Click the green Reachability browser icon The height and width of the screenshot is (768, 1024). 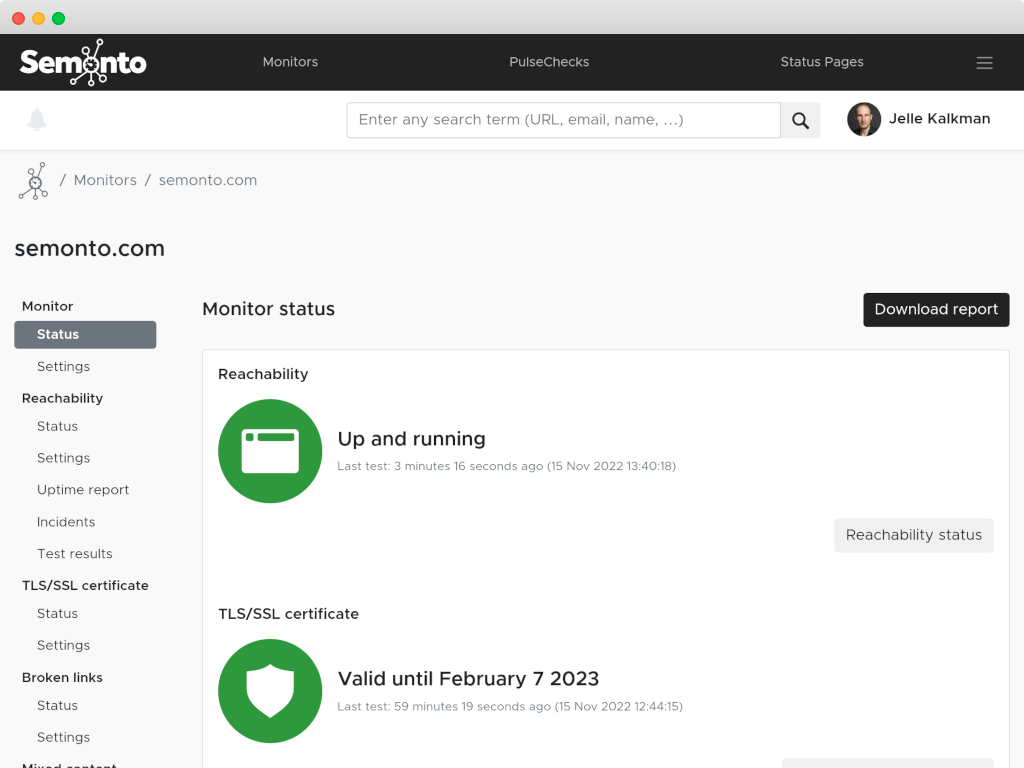270,451
